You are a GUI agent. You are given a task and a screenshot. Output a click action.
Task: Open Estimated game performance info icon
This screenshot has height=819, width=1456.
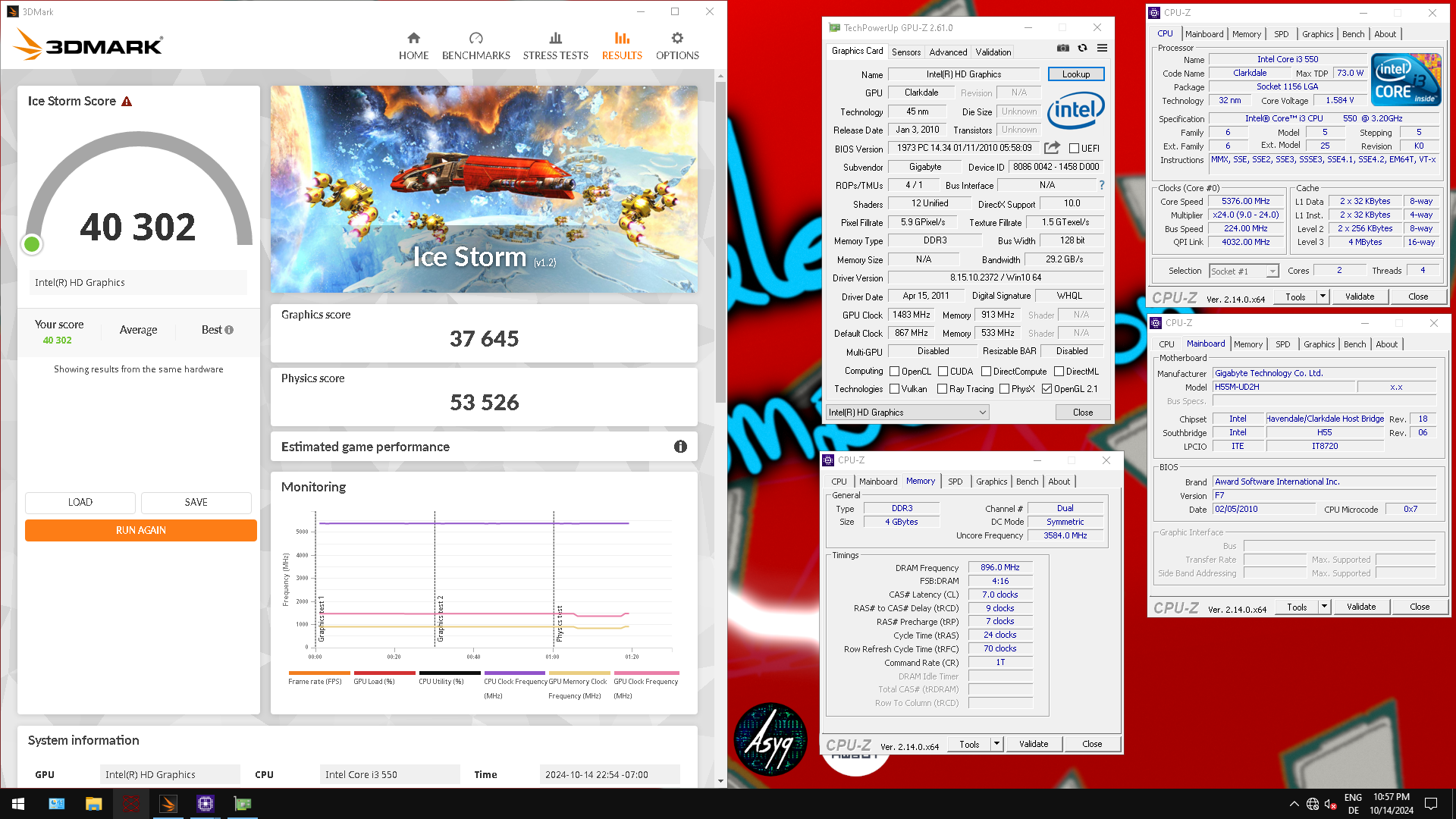680,447
